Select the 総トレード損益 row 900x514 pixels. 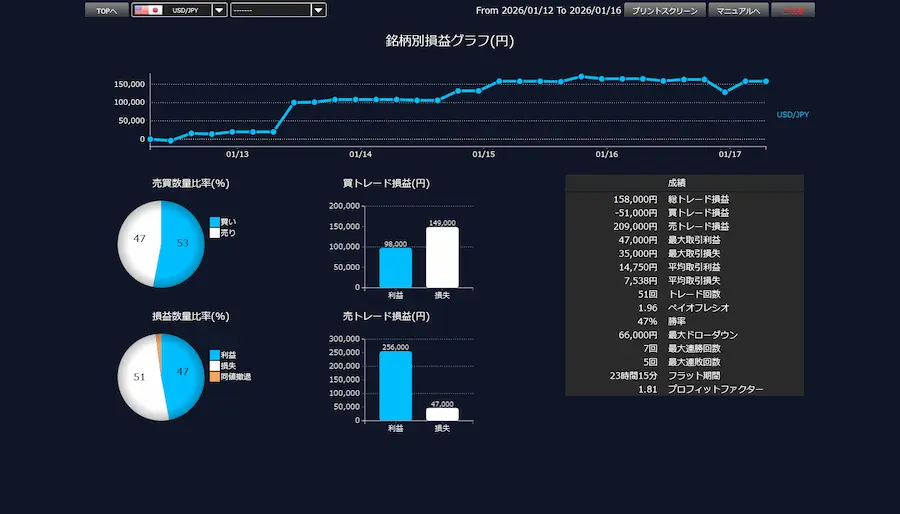point(684,199)
